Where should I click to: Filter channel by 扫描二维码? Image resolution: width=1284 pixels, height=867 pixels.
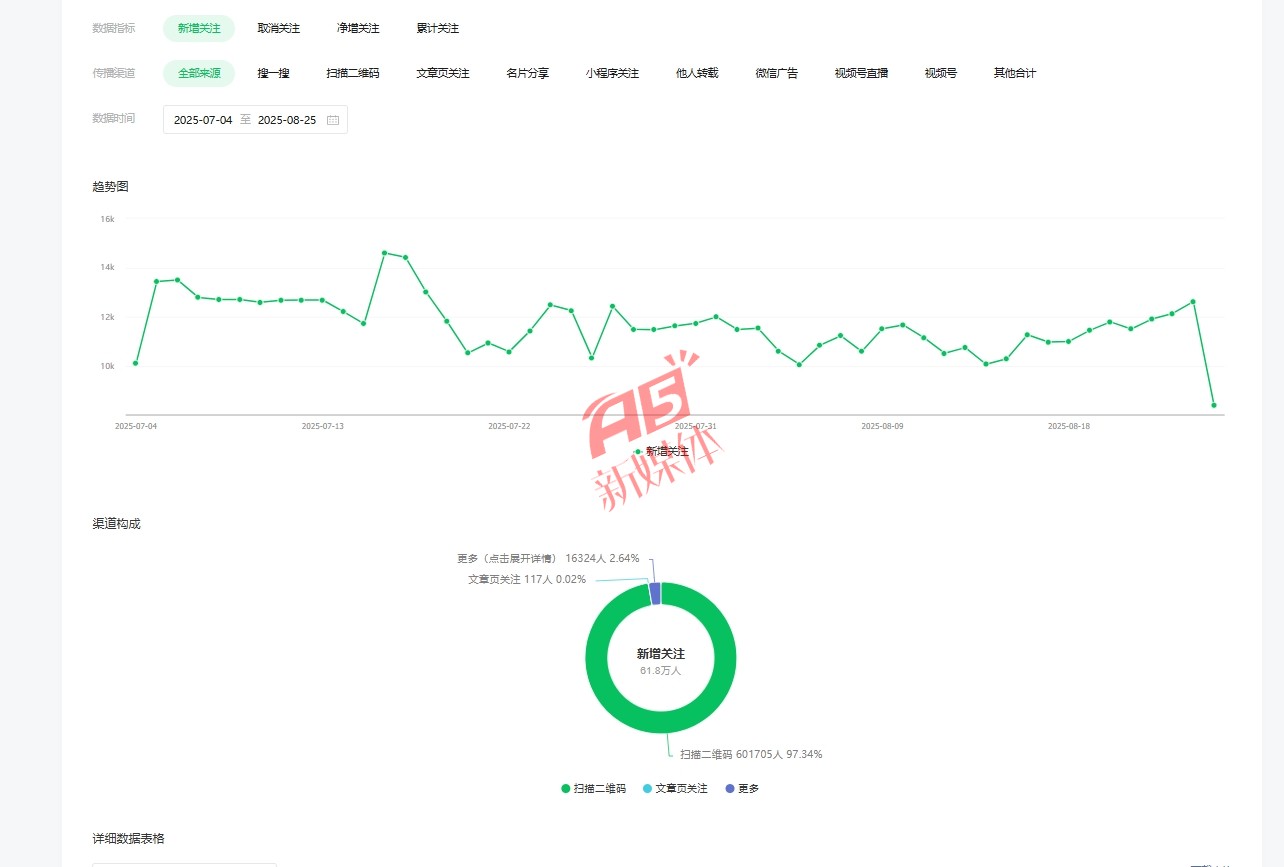[353, 73]
